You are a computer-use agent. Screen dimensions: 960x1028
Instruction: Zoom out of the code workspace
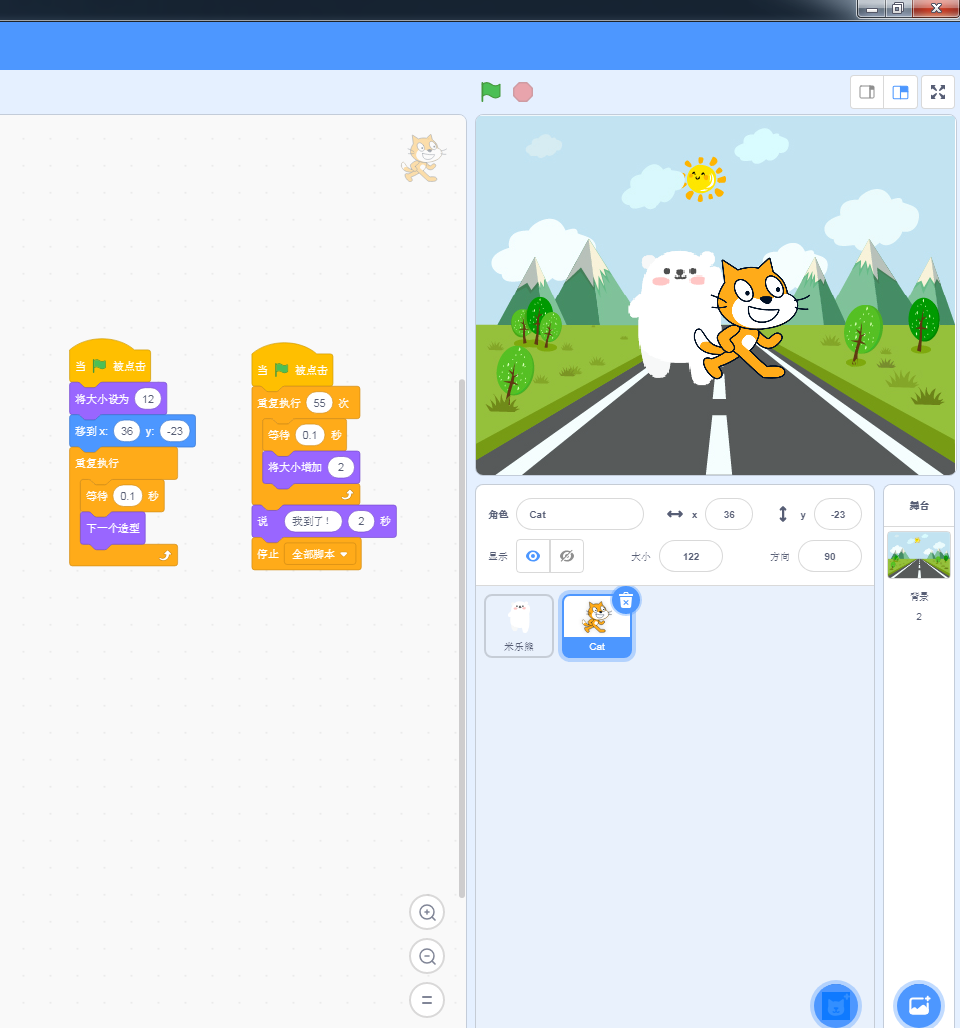point(427,957)
